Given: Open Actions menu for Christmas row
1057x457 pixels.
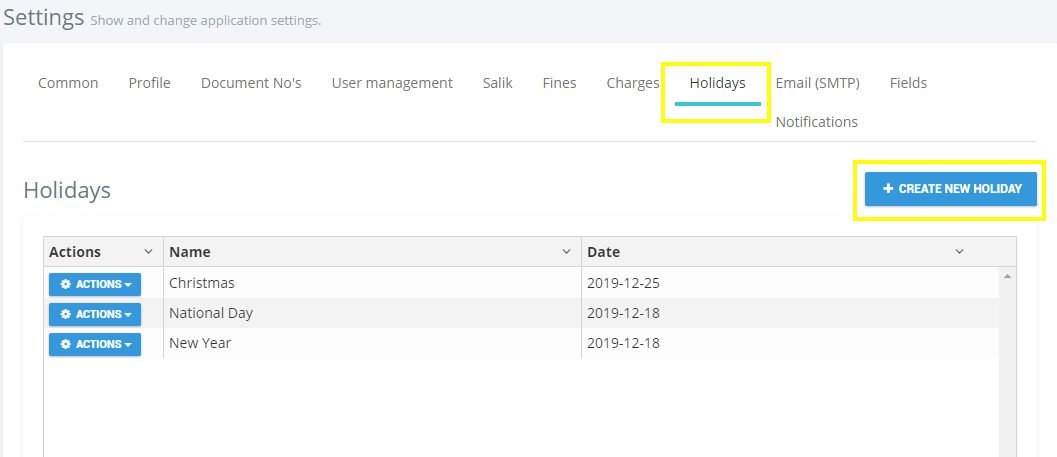Looking at the screenshot, I should 95,284.
